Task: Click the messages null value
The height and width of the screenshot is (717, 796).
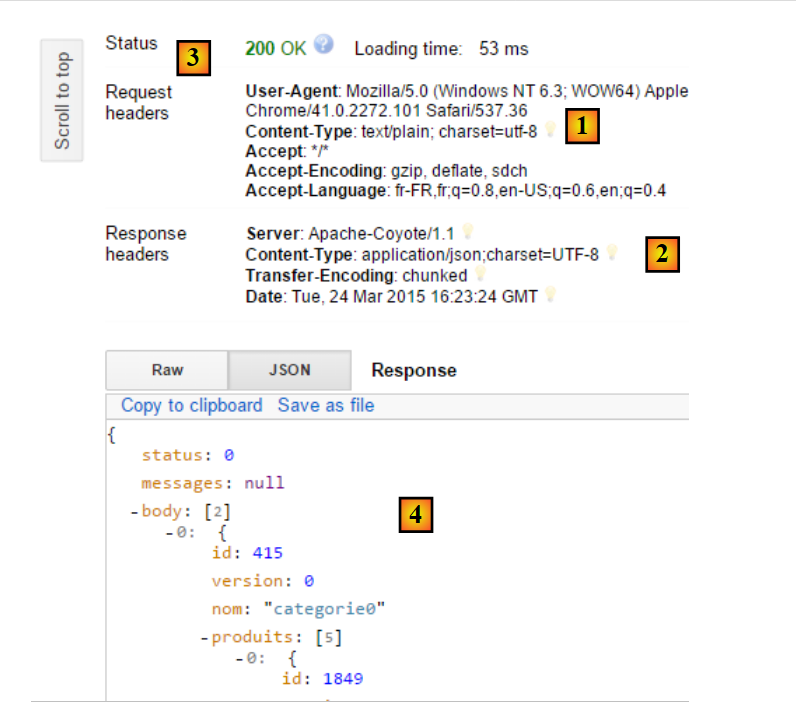Action: point(264,483)
